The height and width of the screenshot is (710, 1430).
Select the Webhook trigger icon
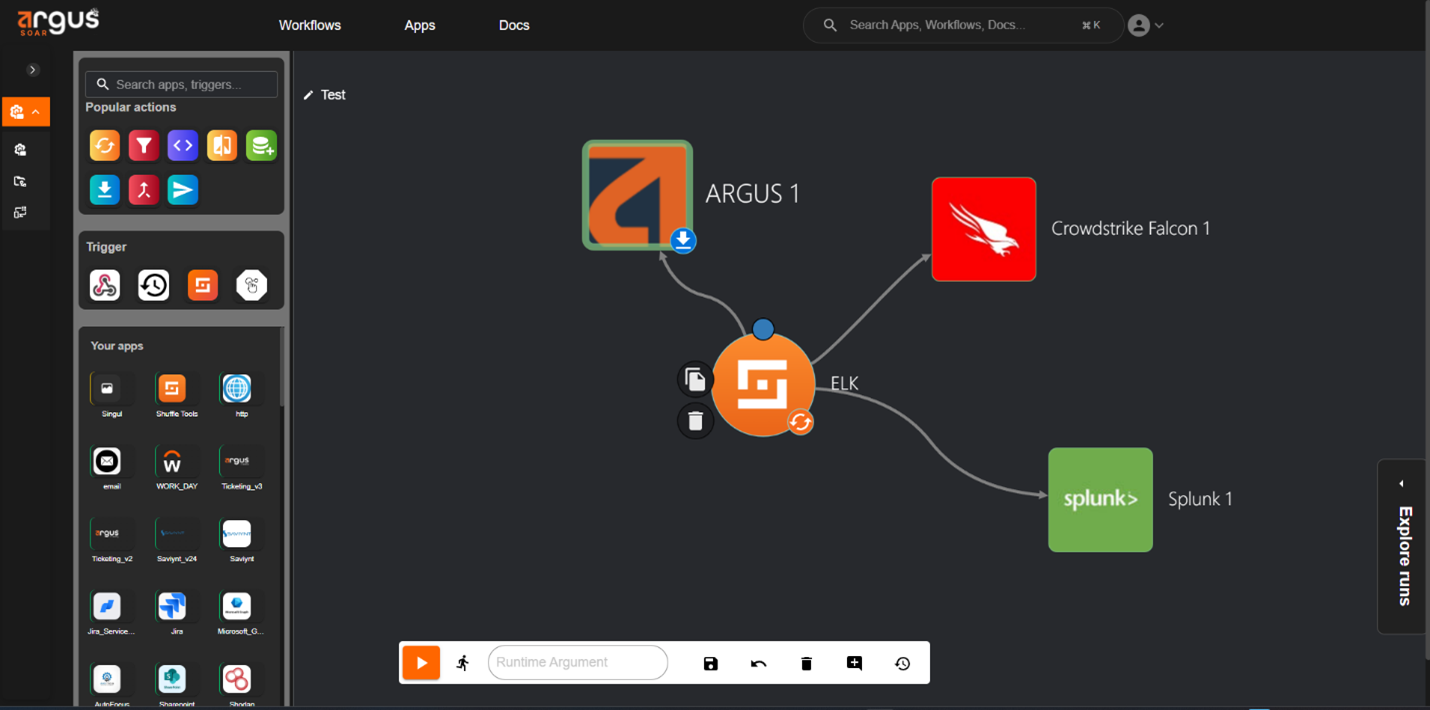point(105,286)
